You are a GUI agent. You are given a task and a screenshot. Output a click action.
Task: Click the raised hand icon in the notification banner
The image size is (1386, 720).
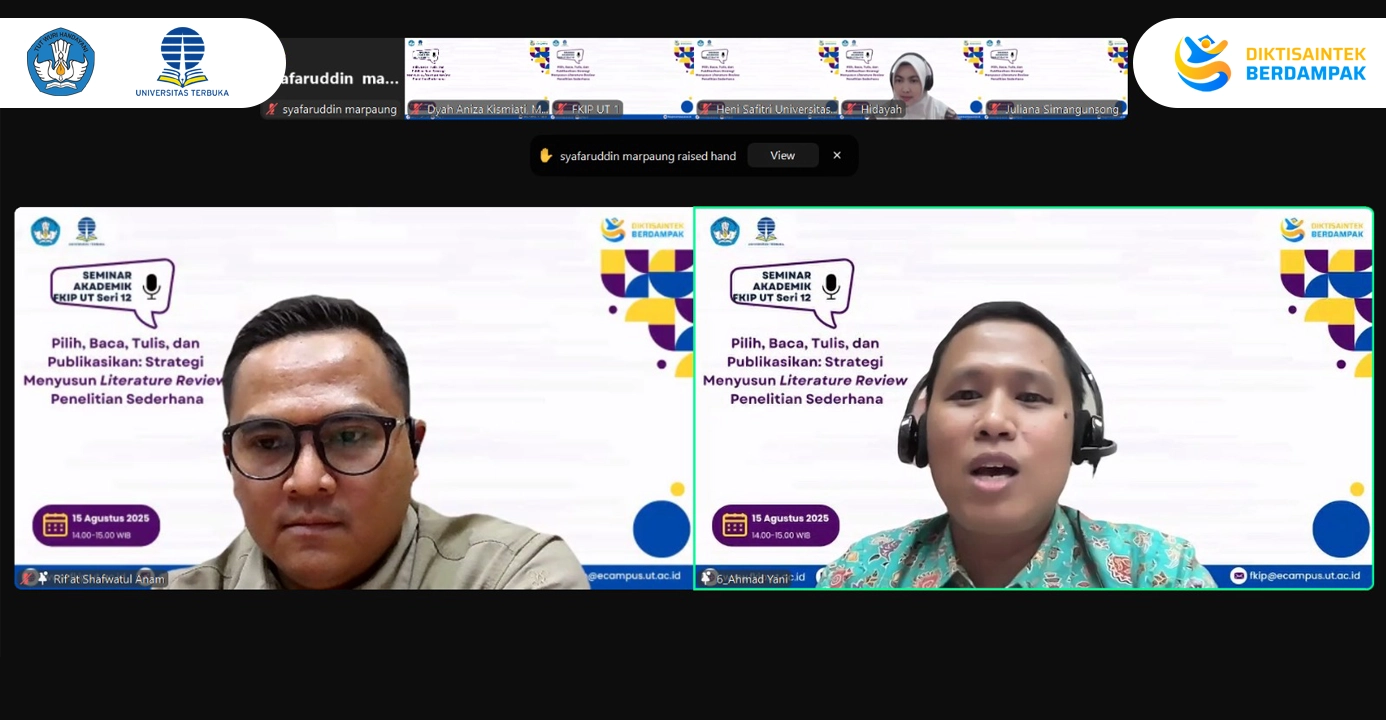545,155
